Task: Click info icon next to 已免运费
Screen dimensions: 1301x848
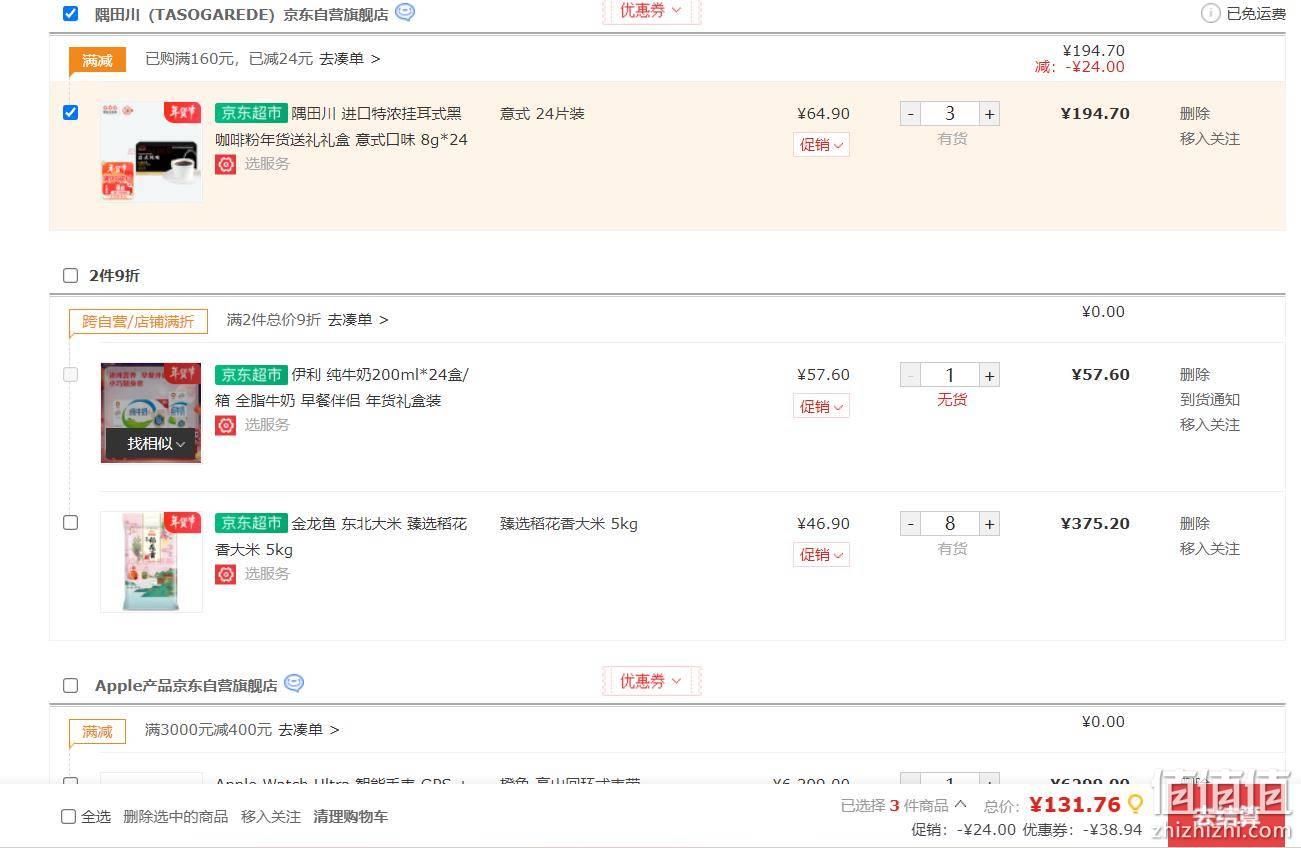Action: click(x=1210, y=13)
